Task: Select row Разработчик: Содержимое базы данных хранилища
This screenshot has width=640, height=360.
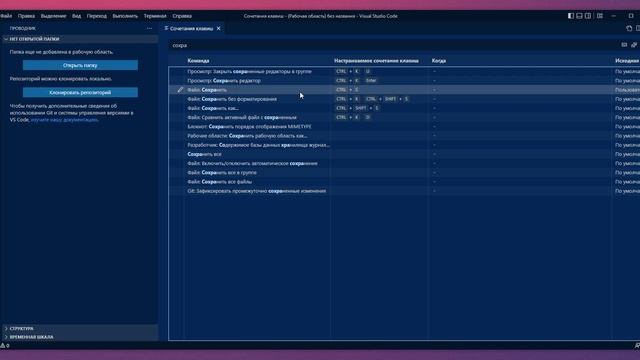Action: [404, 145]
